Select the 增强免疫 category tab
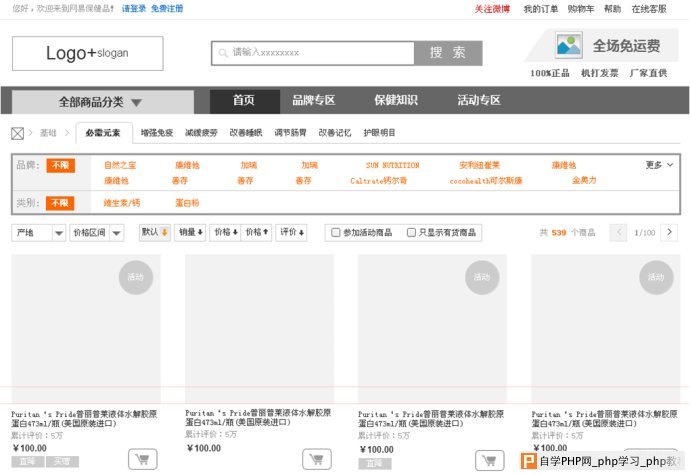Screen dimensions: 690x475 coord(156,133)
